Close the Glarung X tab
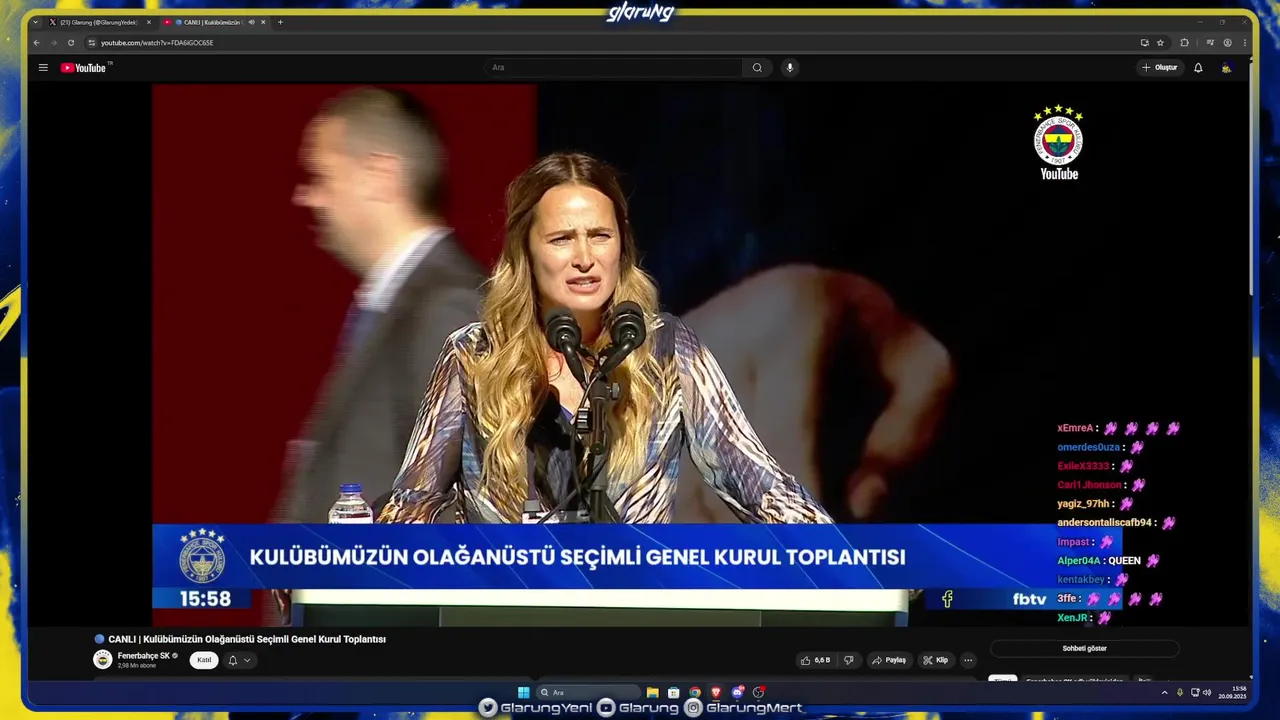 tap(149, 22)
